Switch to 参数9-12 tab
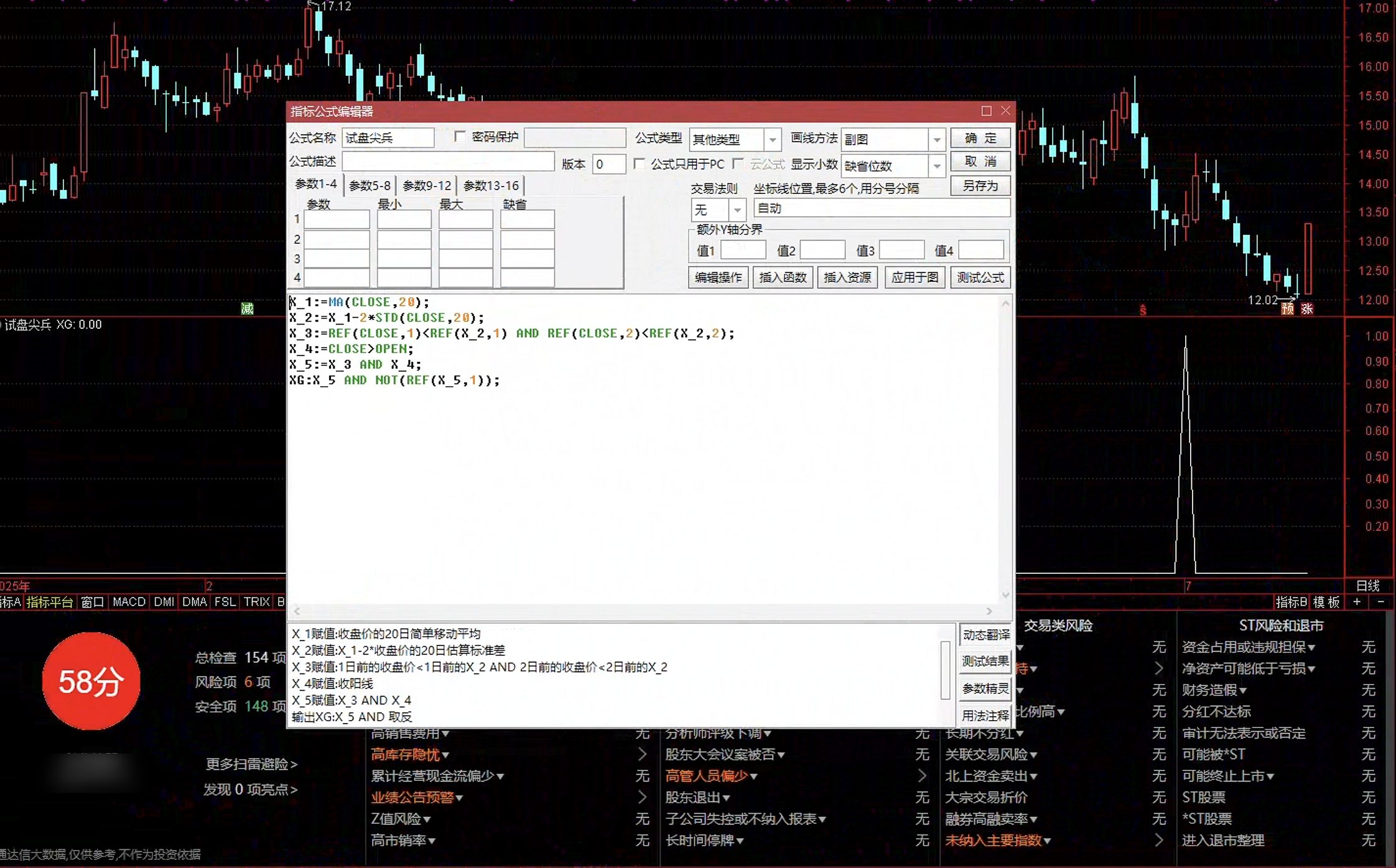The width and height of the screenshot is (1396, 868). (427, 185)
